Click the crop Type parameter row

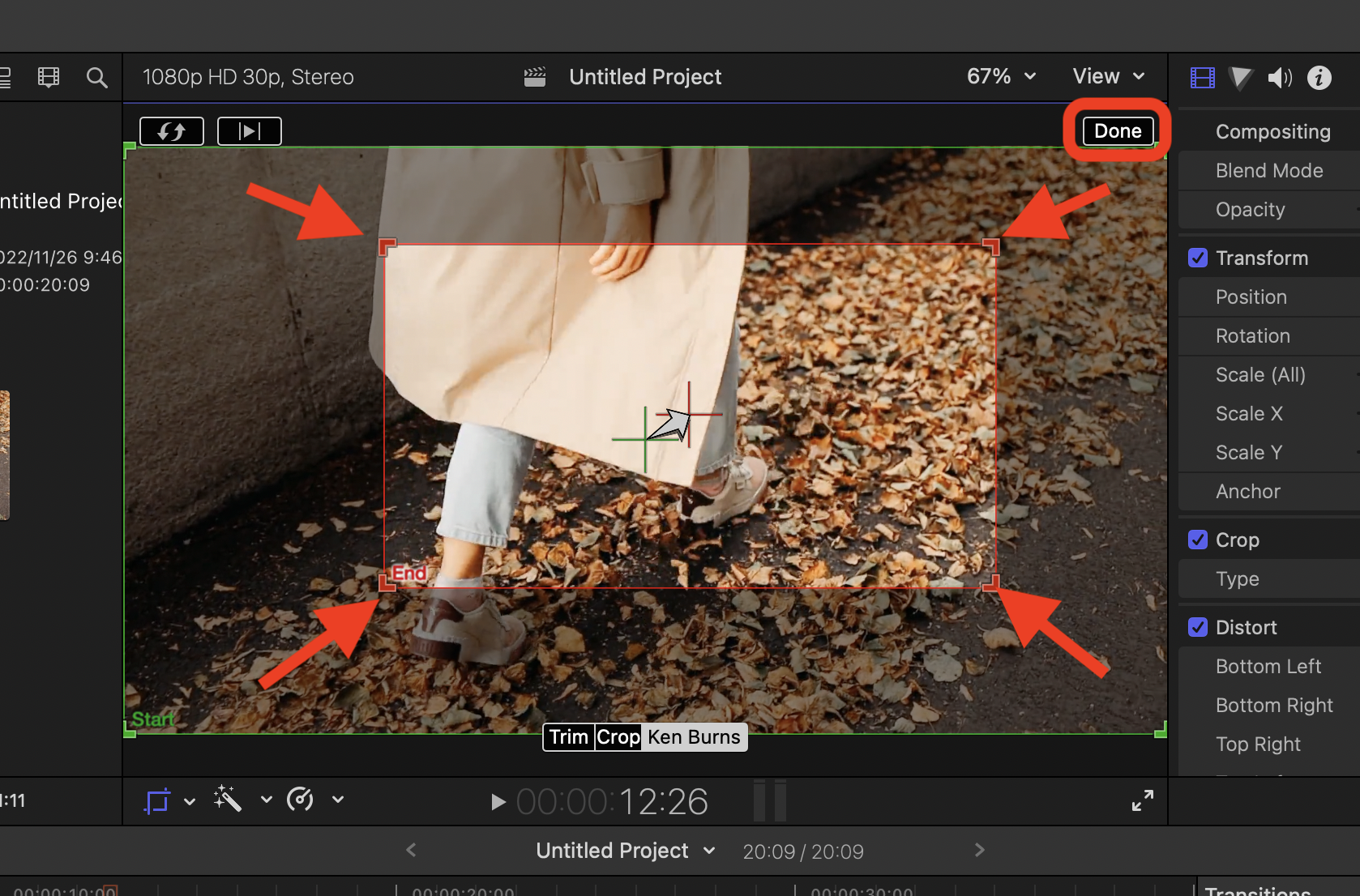(x=1269, y=578)
